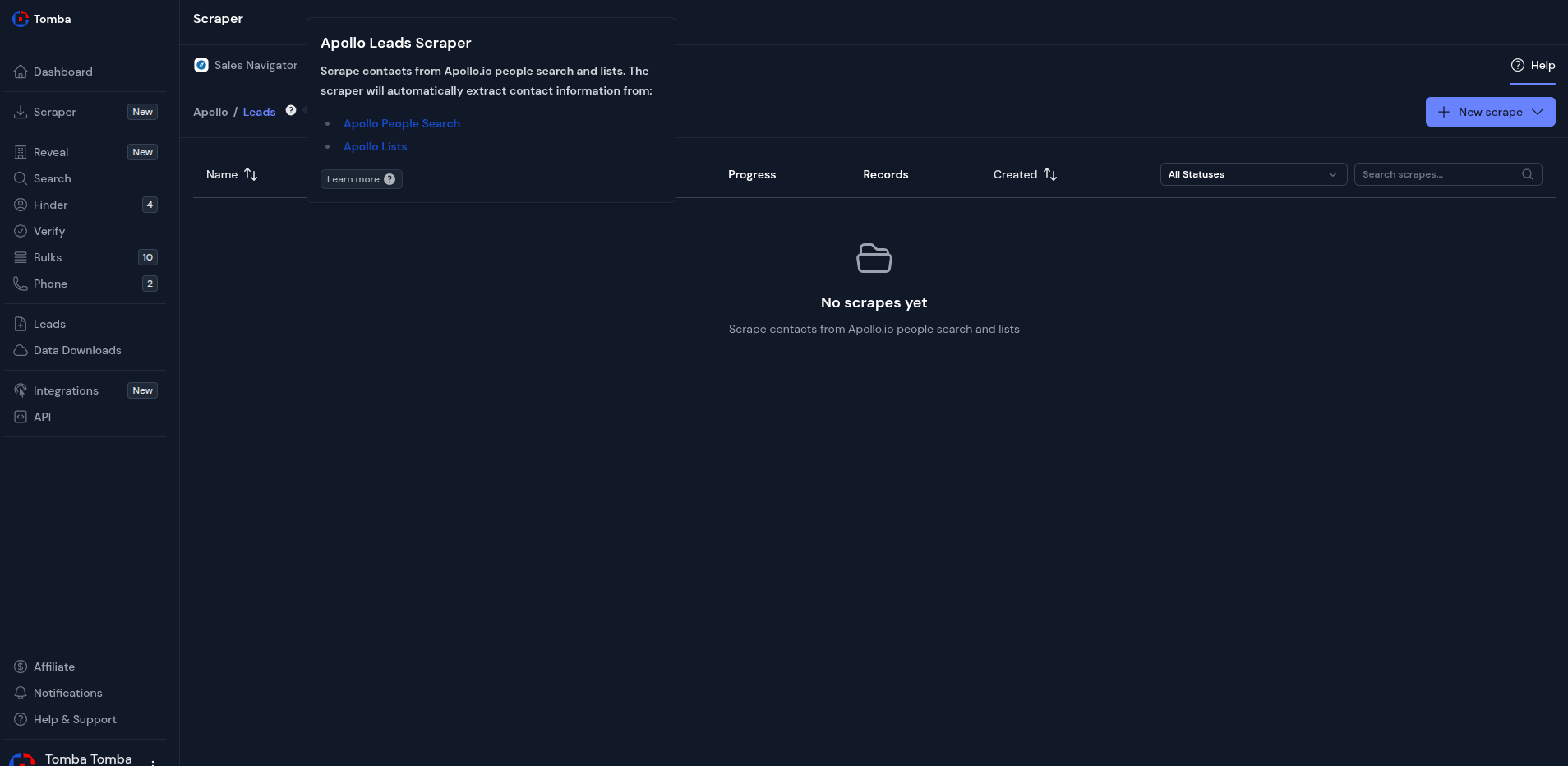Open the All Statuses dropdown
Image resolution: width=1568 pixels, height=766 pixels.
pyautogui.click(x=1252, y=174)
